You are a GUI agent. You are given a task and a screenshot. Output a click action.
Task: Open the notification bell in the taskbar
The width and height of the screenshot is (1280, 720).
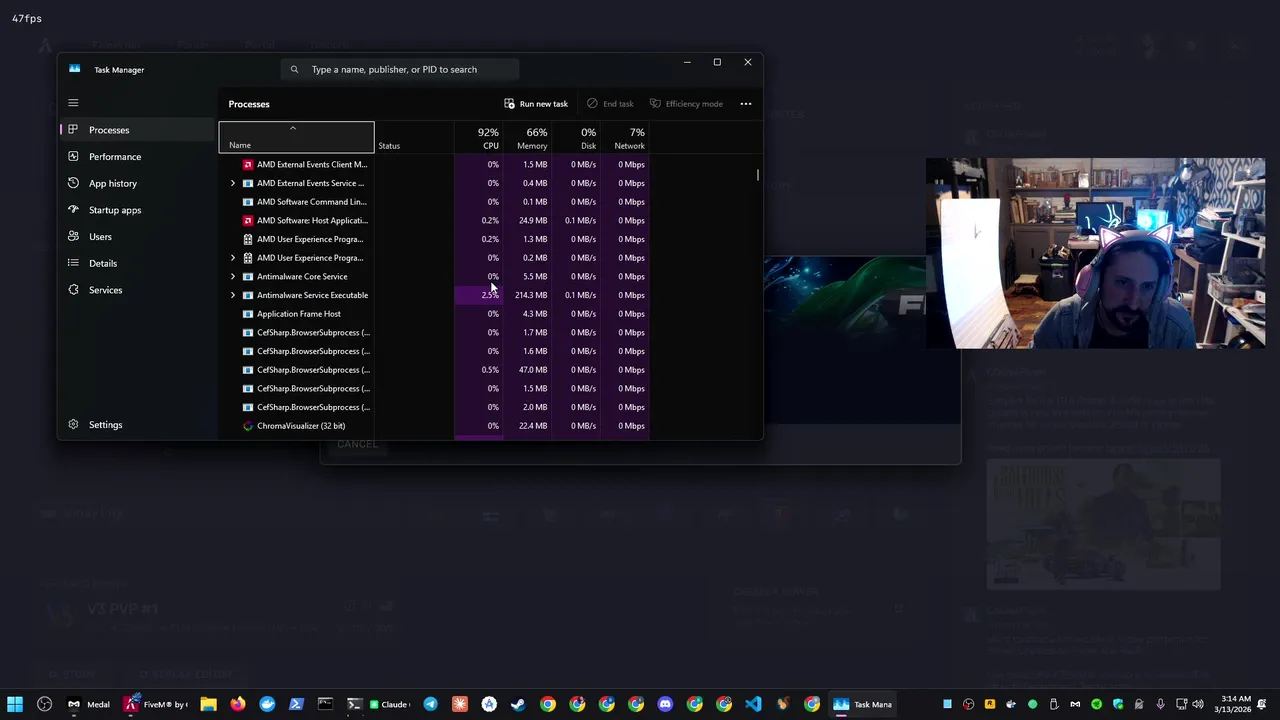(1261, 704)
